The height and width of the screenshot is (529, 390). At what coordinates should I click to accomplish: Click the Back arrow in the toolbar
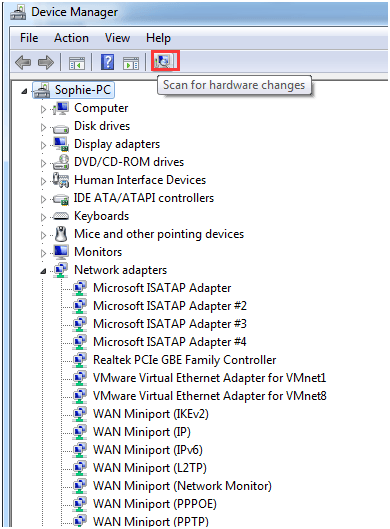point(23,62)
